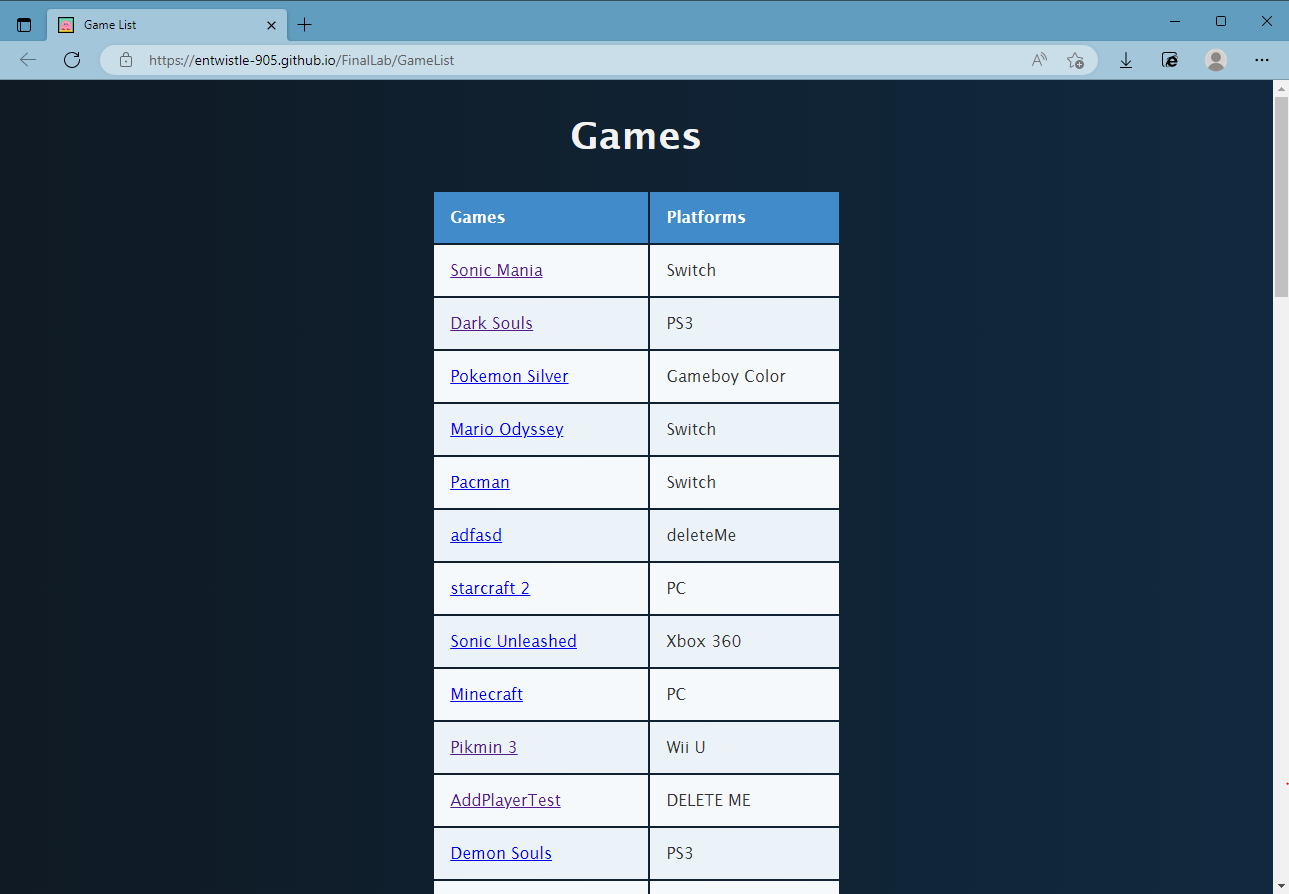The image size is (1289, 894).
Task: Click the Xbox 360 cell
Action: [744, 641]
